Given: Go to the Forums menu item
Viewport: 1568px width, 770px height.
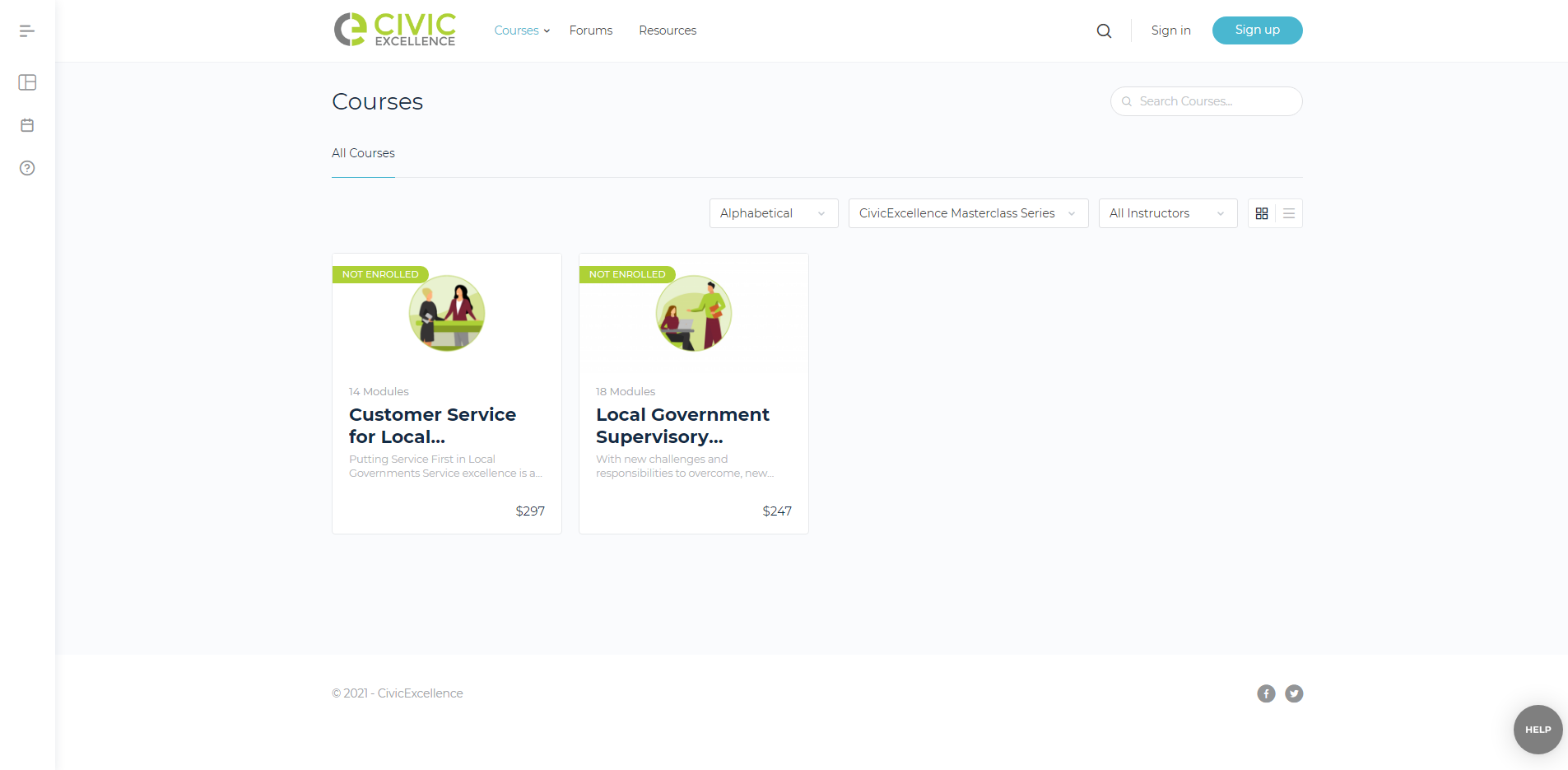Looking at the screenshot, I should [x=591, y=30].
